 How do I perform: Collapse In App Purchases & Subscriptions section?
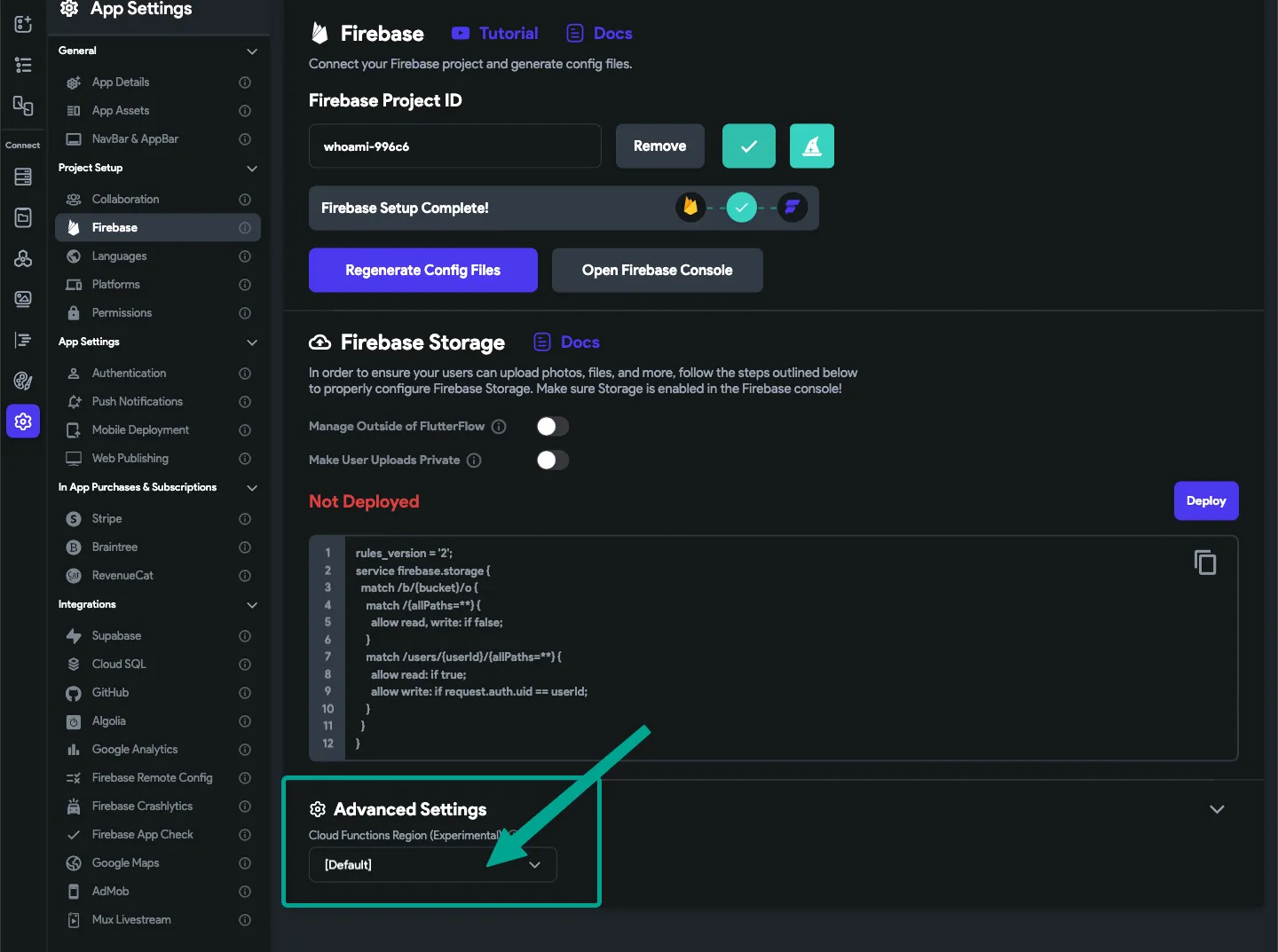(252, 488)
